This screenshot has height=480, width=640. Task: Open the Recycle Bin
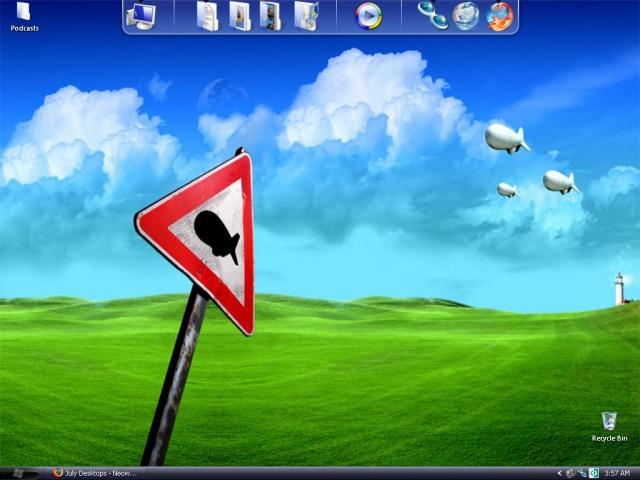(609, 427)
